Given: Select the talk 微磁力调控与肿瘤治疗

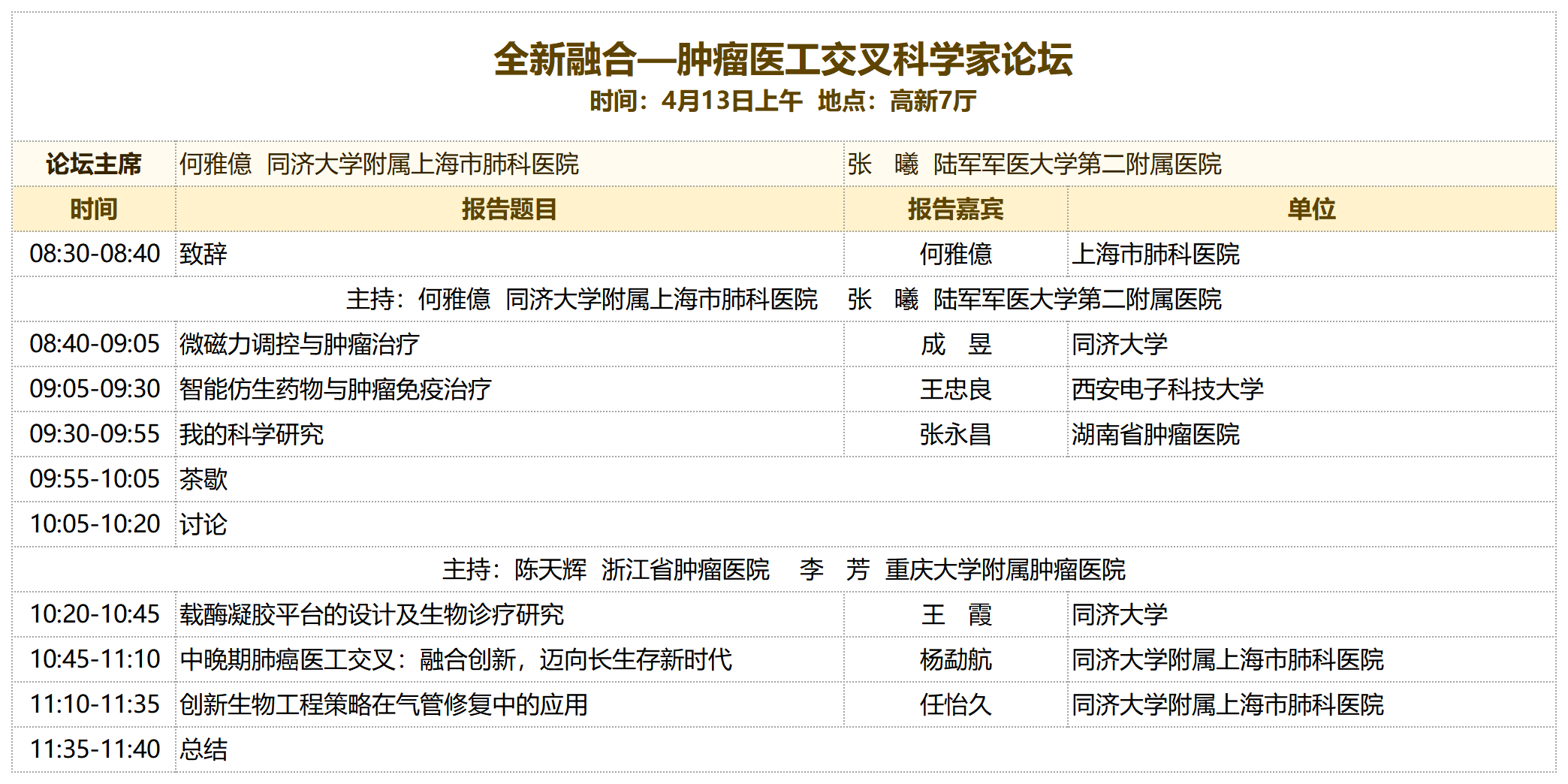Looking at the screenshot, I should point(299,344).
